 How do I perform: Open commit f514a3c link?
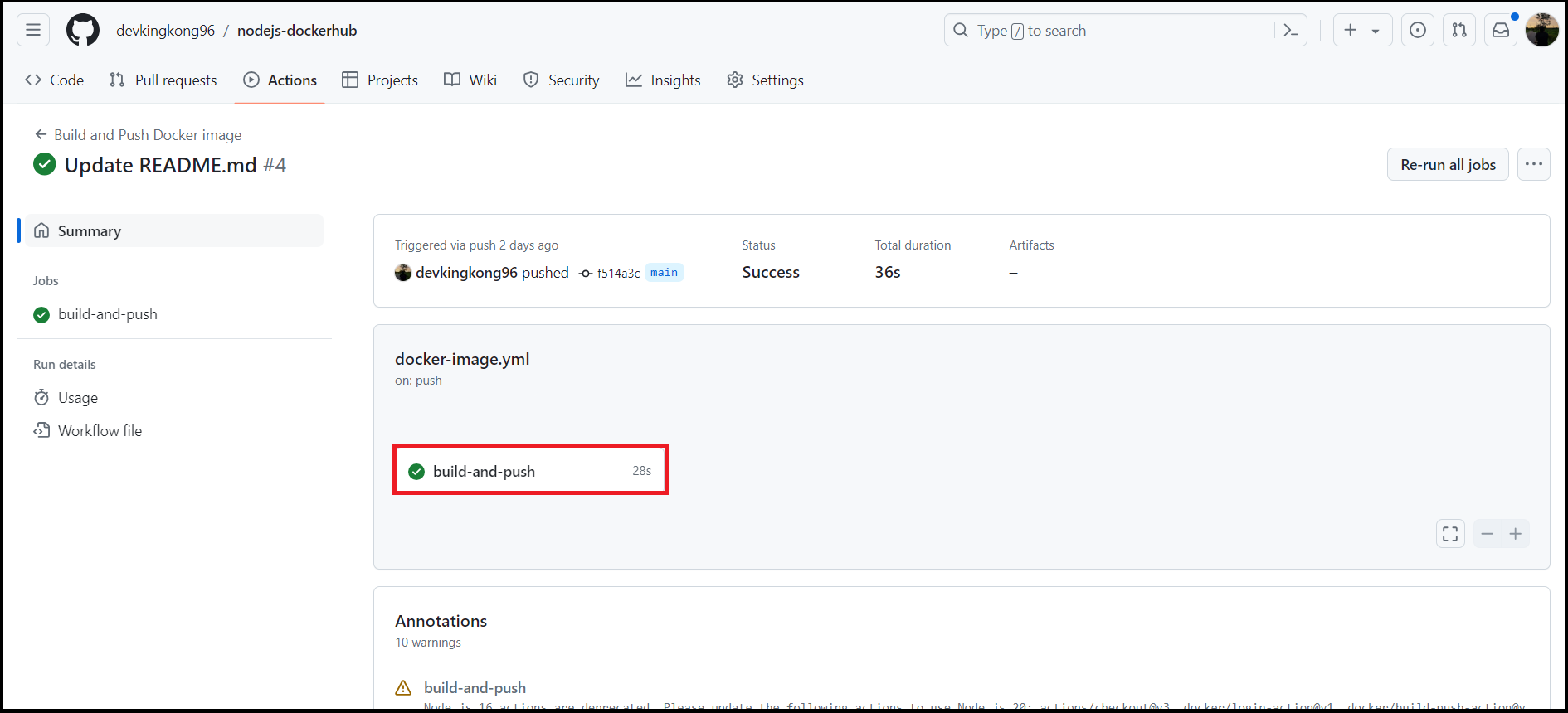[618, 274]
